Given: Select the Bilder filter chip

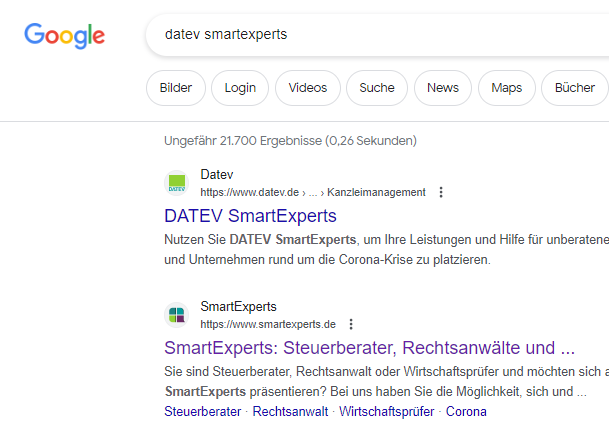Looking at the screenshot, I should tap(176, 88).
